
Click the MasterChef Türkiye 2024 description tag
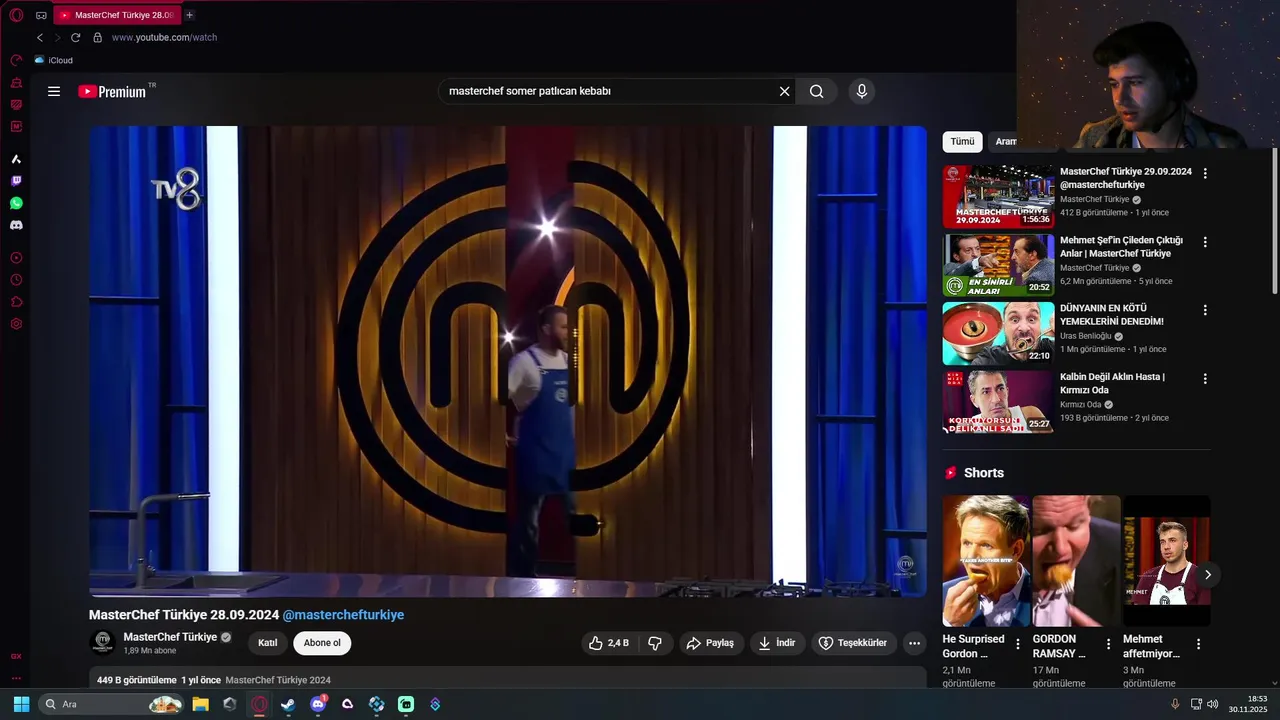coord(278,680)
